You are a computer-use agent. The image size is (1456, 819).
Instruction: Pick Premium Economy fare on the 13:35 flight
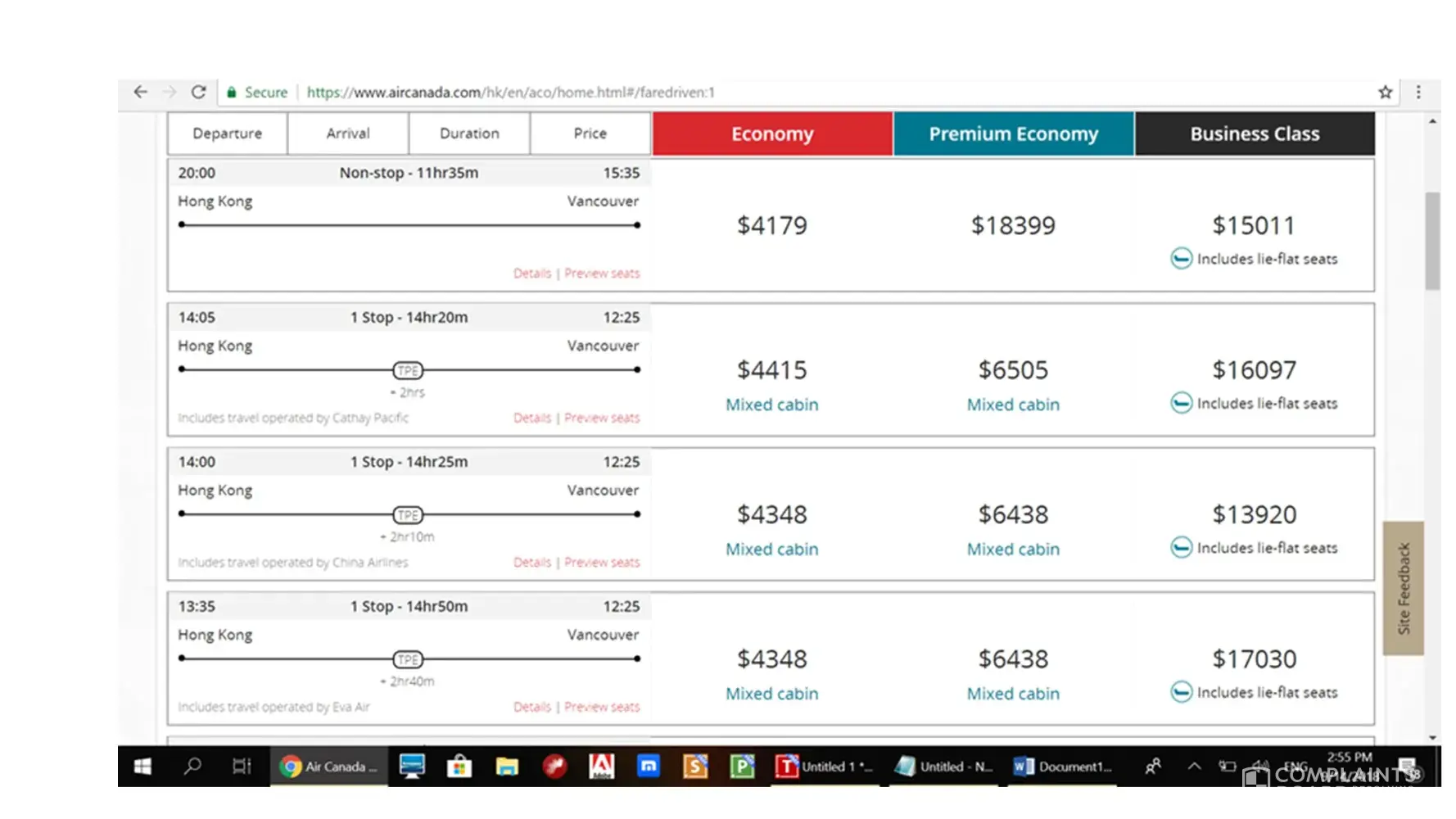1014,659
